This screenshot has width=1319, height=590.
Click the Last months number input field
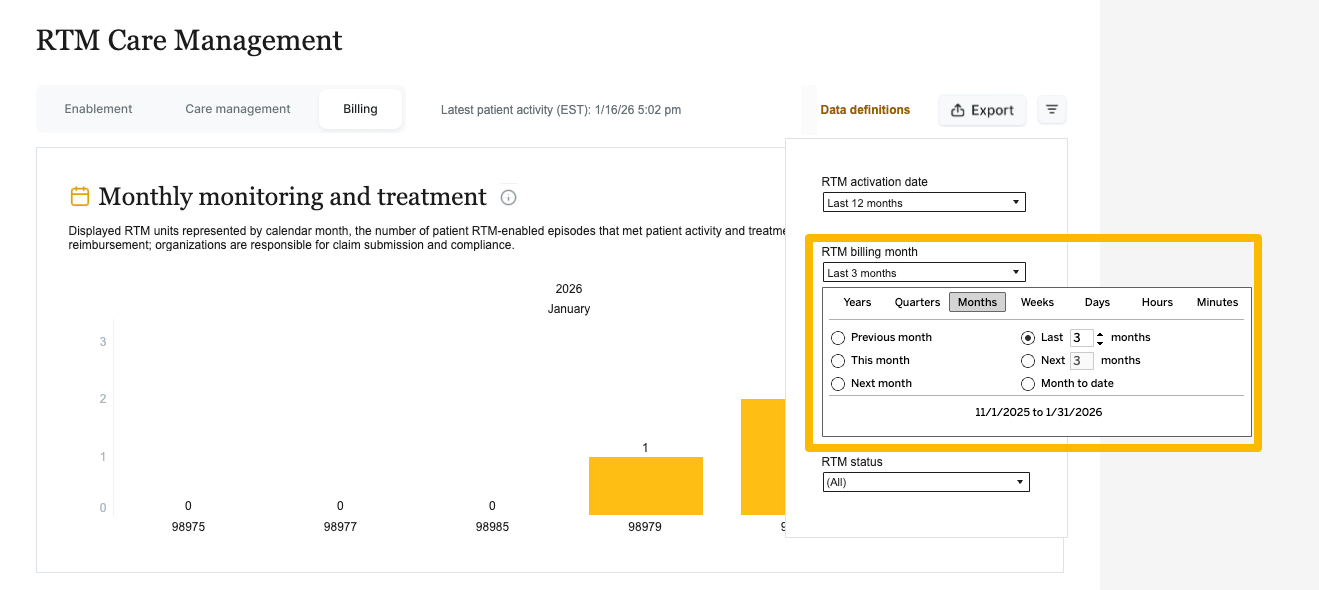pyautogui.click(x=1081, y=338)
